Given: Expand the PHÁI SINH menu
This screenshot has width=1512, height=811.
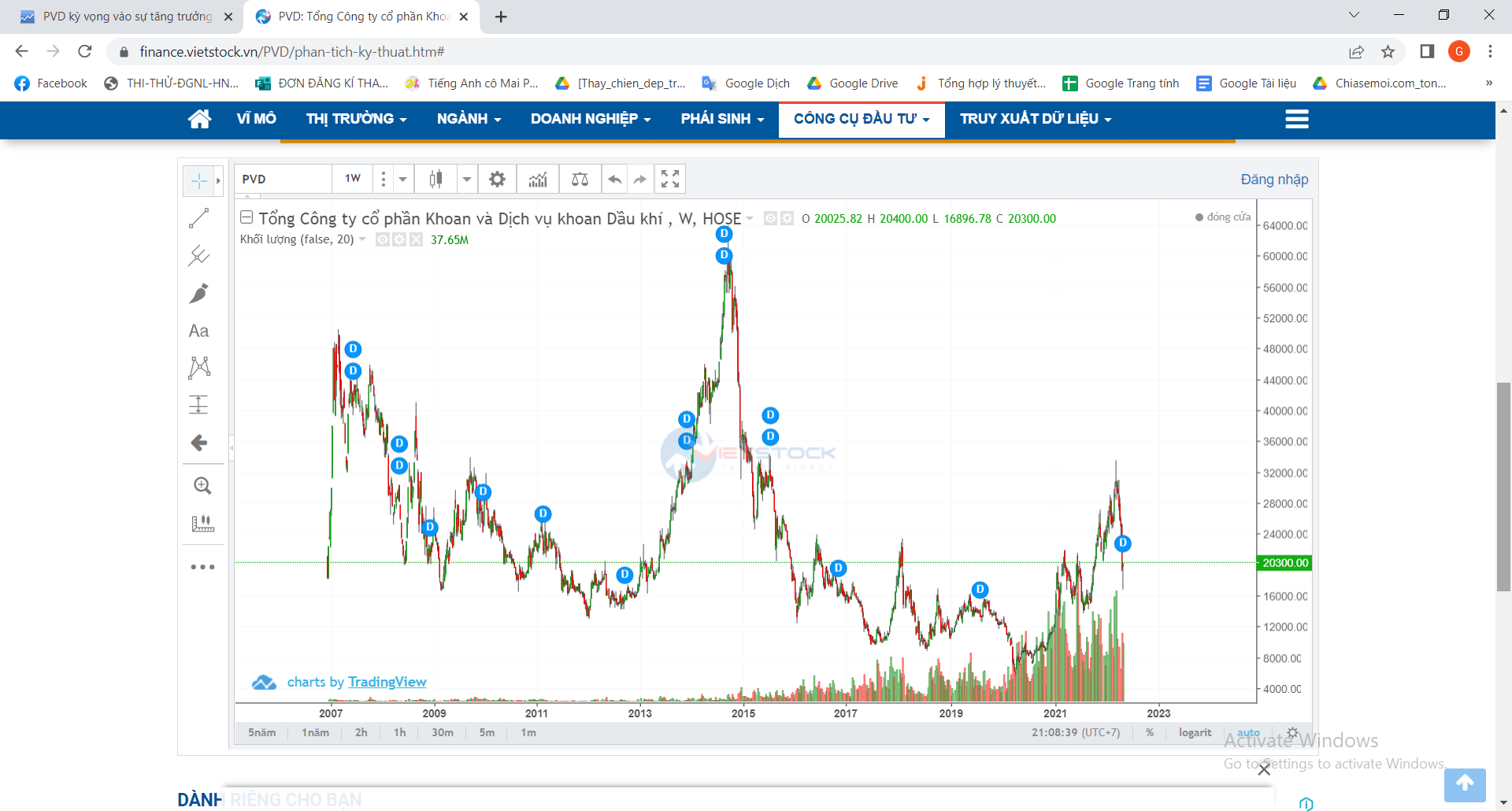Looking at the screenshot, I should click(x=722, y=119).
